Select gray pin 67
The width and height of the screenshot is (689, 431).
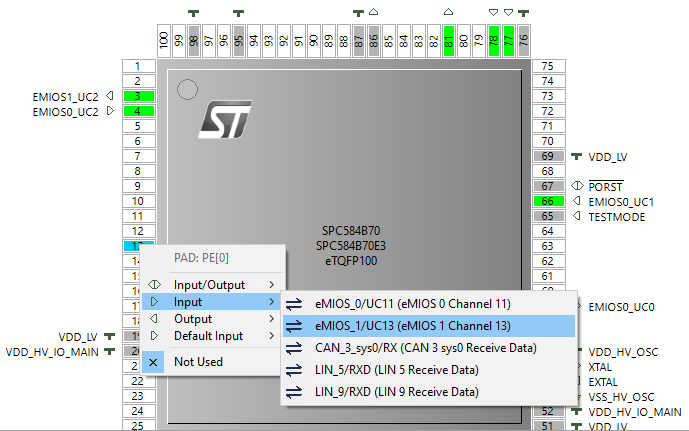click(x=548, y=186)
